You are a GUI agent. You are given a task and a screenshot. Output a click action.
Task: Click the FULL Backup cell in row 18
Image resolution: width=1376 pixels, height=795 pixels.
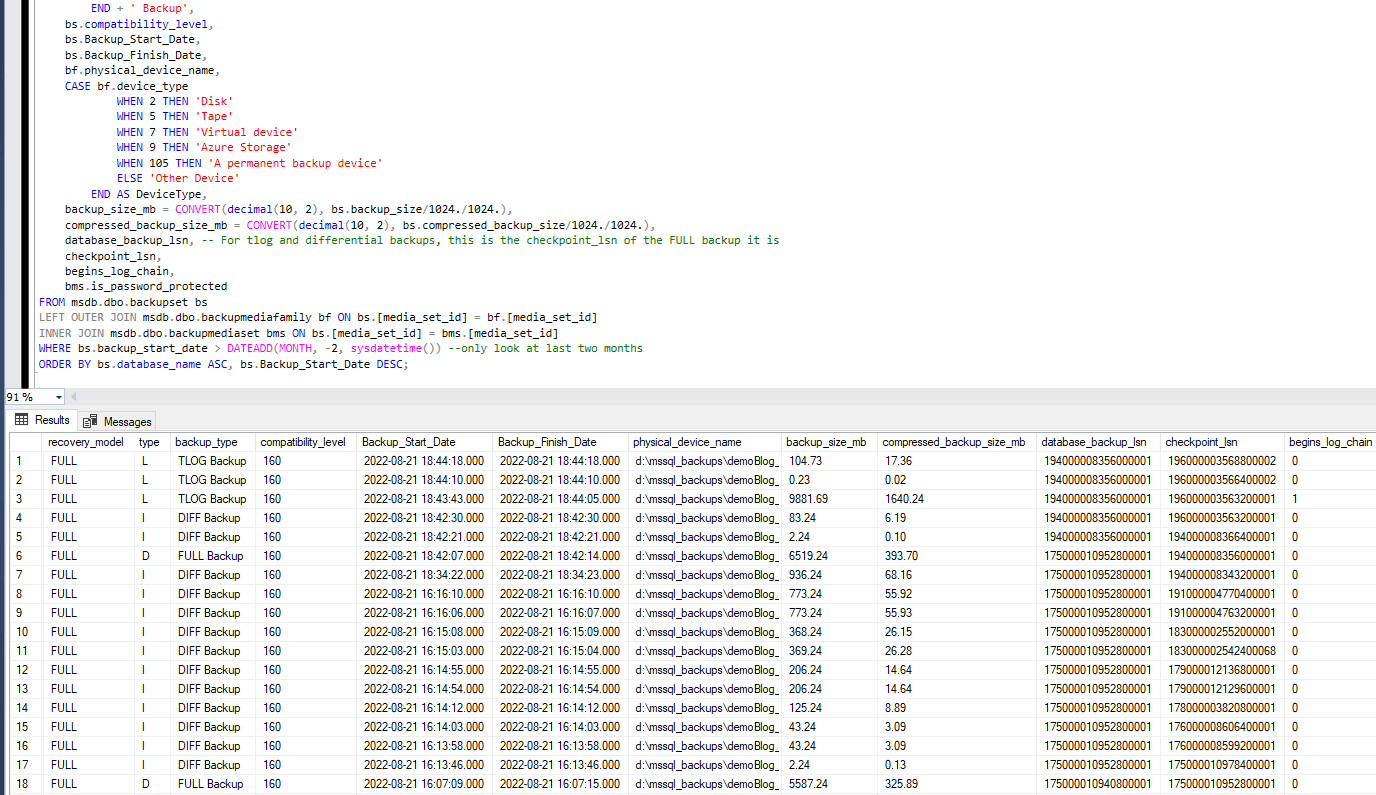coord(211,783)
